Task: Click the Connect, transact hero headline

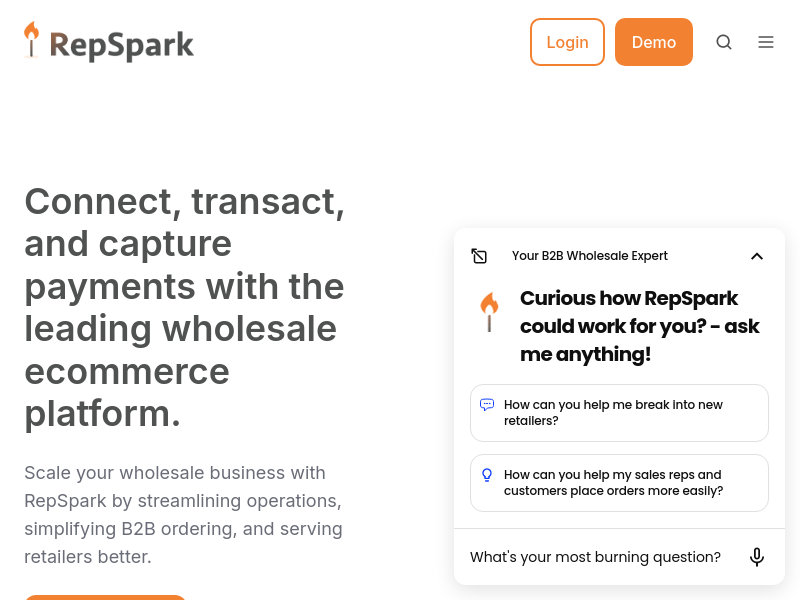Action: (184, 308)
